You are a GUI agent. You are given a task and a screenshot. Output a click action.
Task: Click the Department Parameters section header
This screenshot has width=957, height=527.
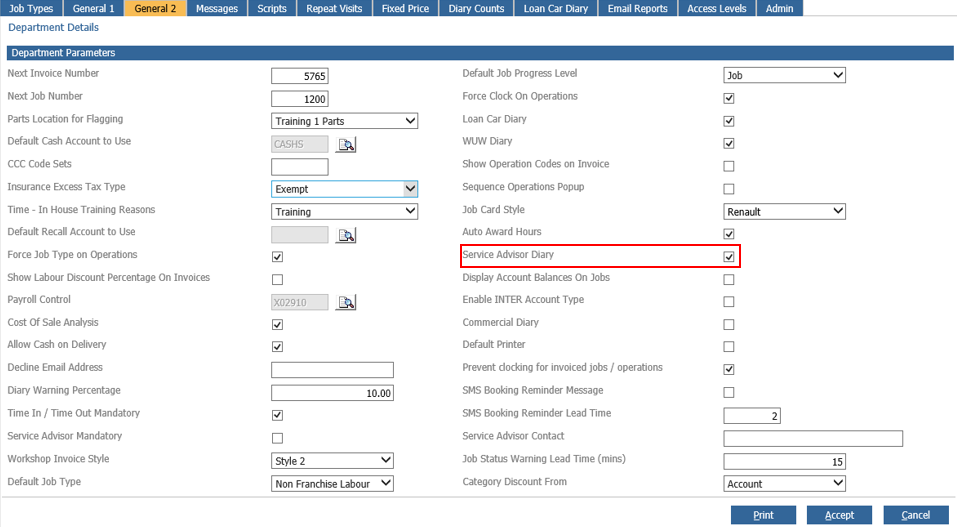tap(480, 53)
